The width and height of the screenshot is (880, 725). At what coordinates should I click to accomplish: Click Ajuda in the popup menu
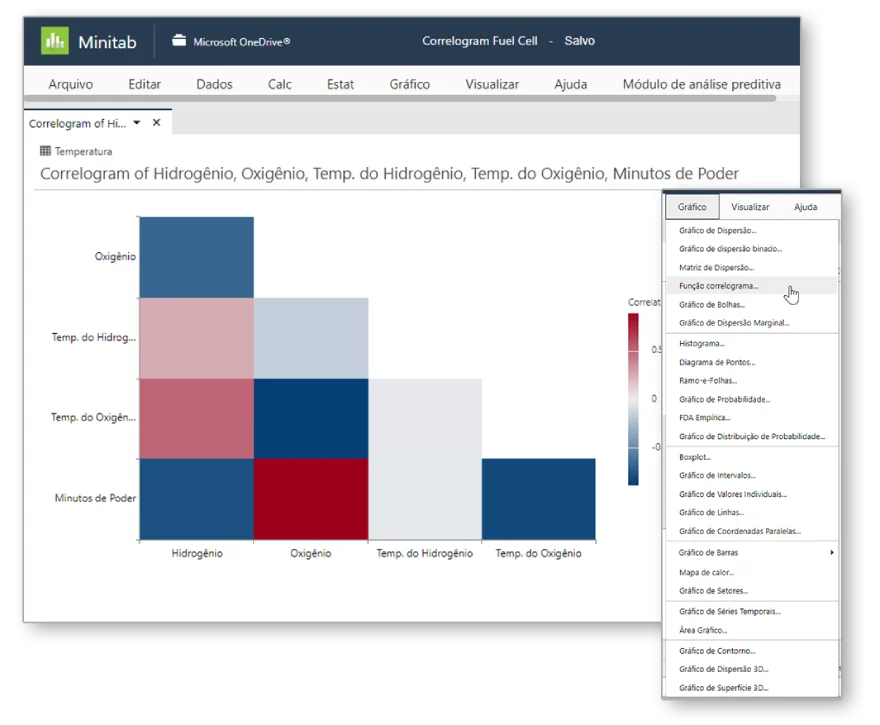(x=805, y=207)
